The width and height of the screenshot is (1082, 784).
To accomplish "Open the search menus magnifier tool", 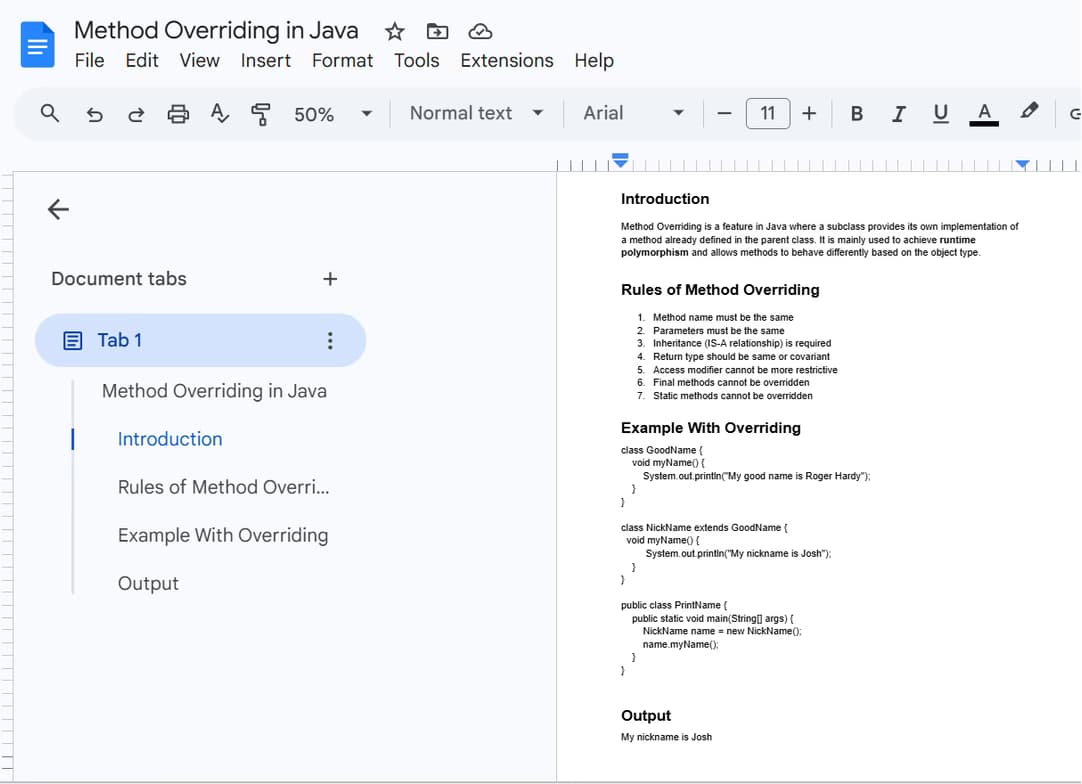I will [50, 113].
